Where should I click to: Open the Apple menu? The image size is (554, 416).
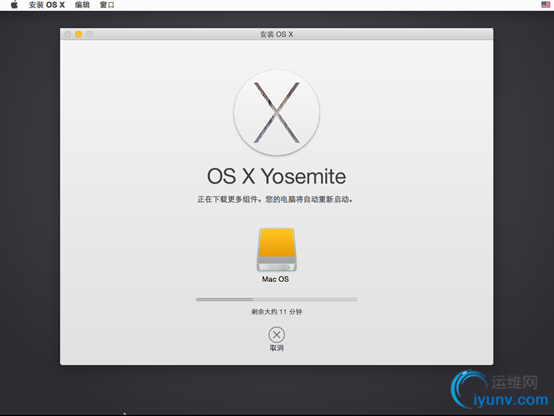14,5
